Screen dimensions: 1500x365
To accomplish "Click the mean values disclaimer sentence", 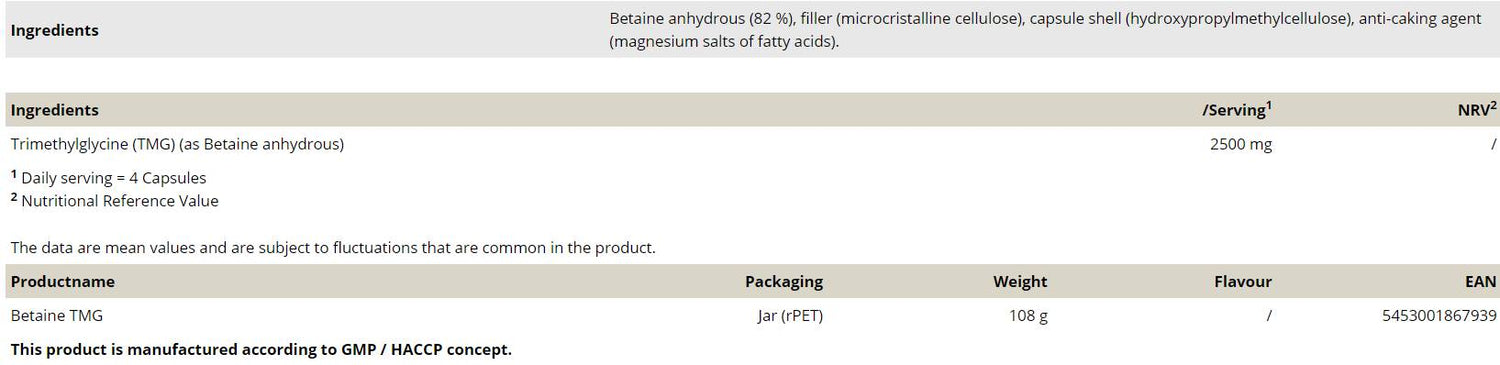I will pos(333,247).
